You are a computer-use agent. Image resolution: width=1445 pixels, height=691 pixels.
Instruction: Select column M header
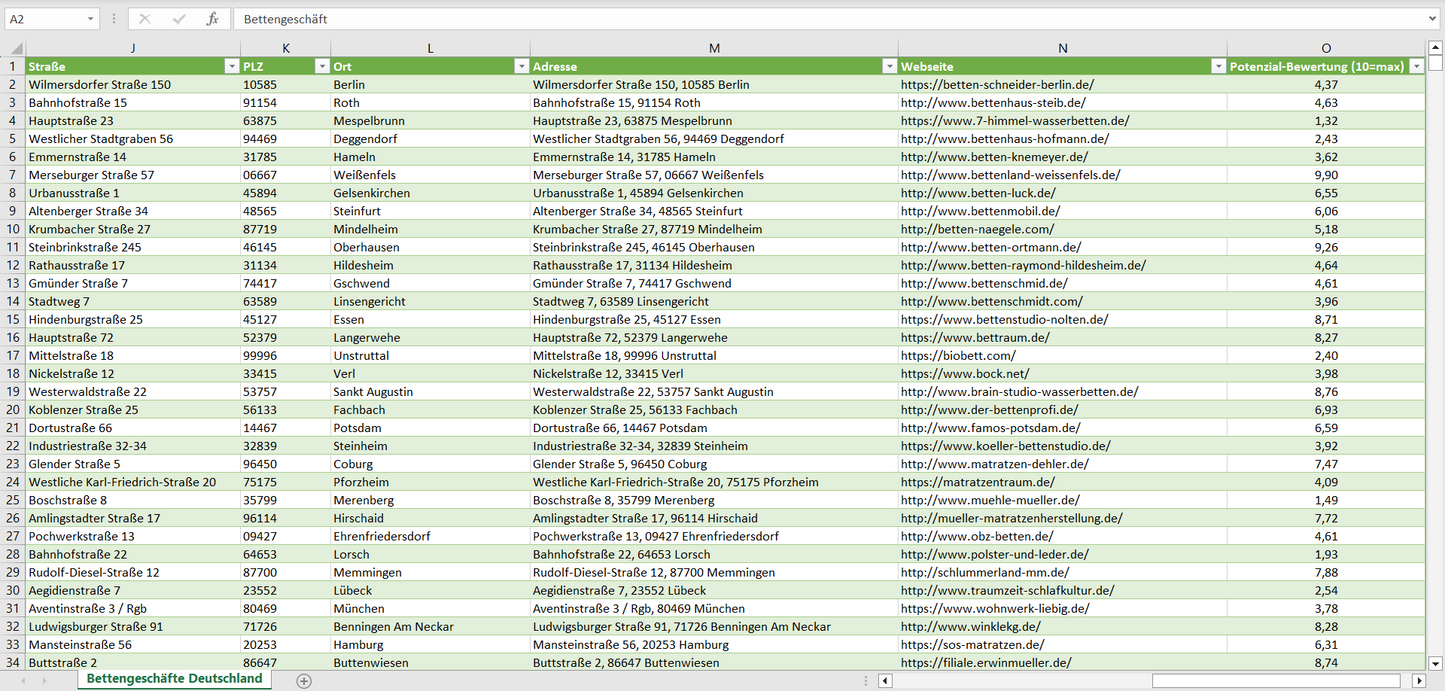(x=713, y=48)
